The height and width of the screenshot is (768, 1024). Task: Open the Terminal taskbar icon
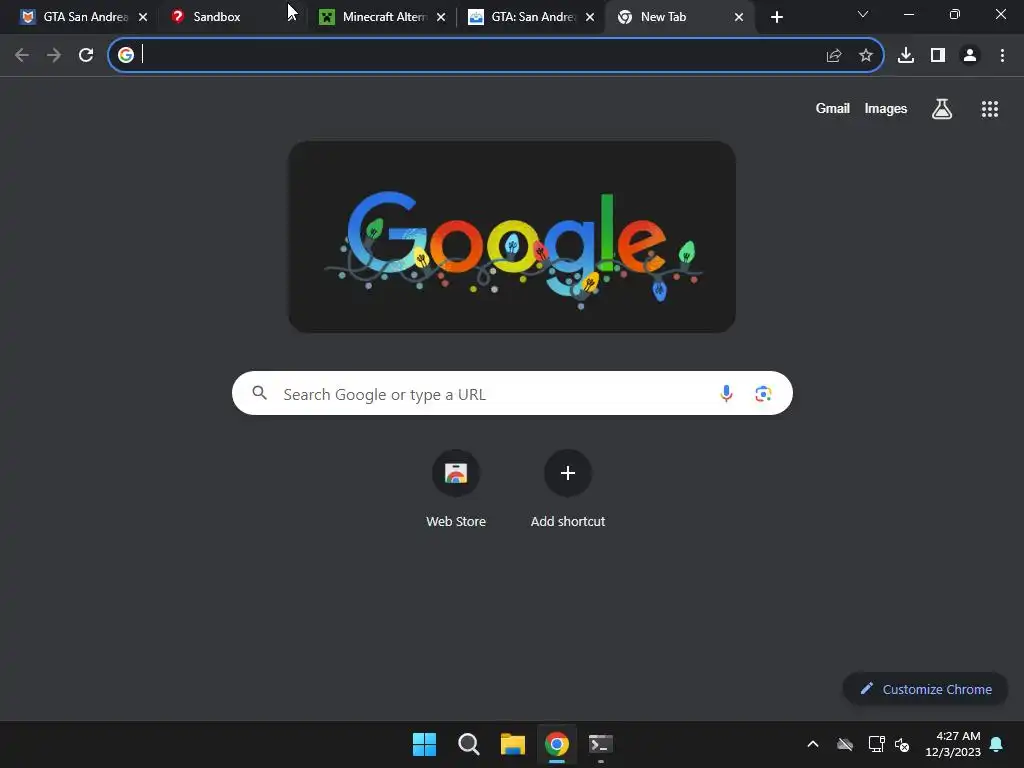pos(601,744)
